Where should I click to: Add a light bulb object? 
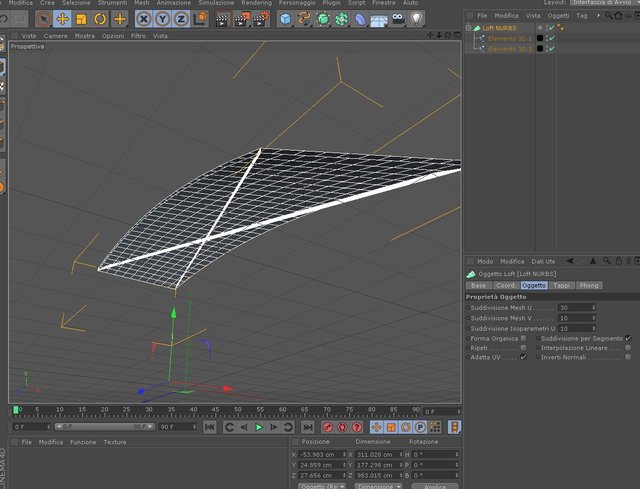point(416,18)
